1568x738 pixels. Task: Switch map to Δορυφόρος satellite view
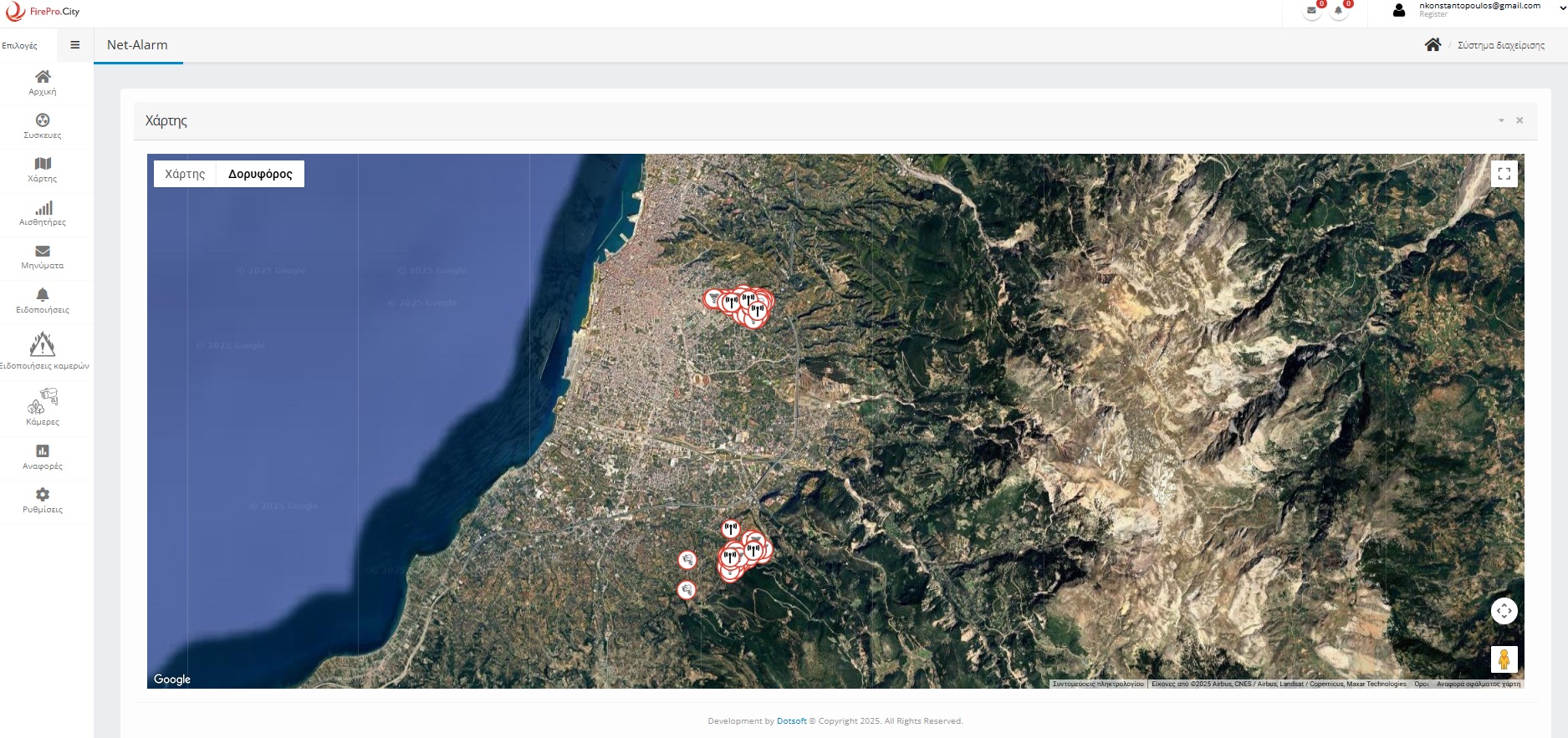tap(260, 174)
